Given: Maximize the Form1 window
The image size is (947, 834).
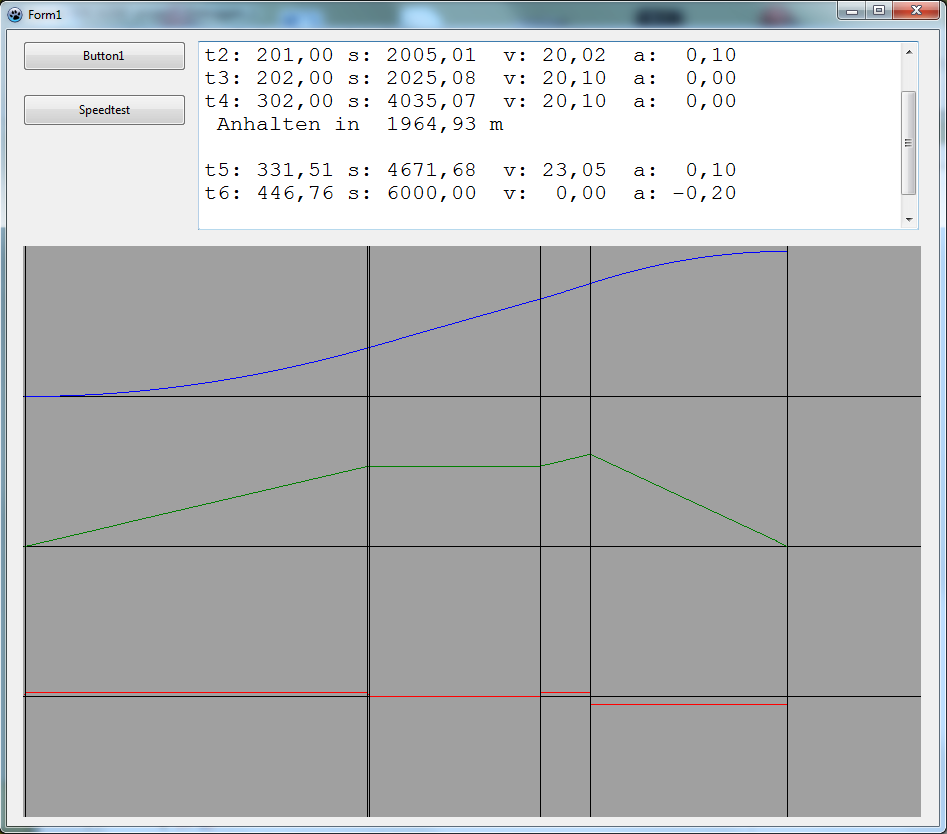Looking at the screenshot, I should click(879, 11).
